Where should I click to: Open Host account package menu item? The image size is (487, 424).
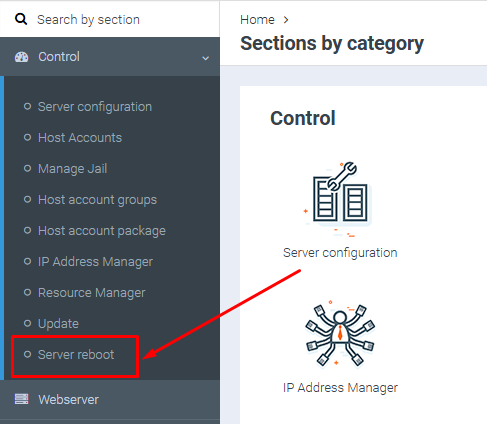point(102,231)
